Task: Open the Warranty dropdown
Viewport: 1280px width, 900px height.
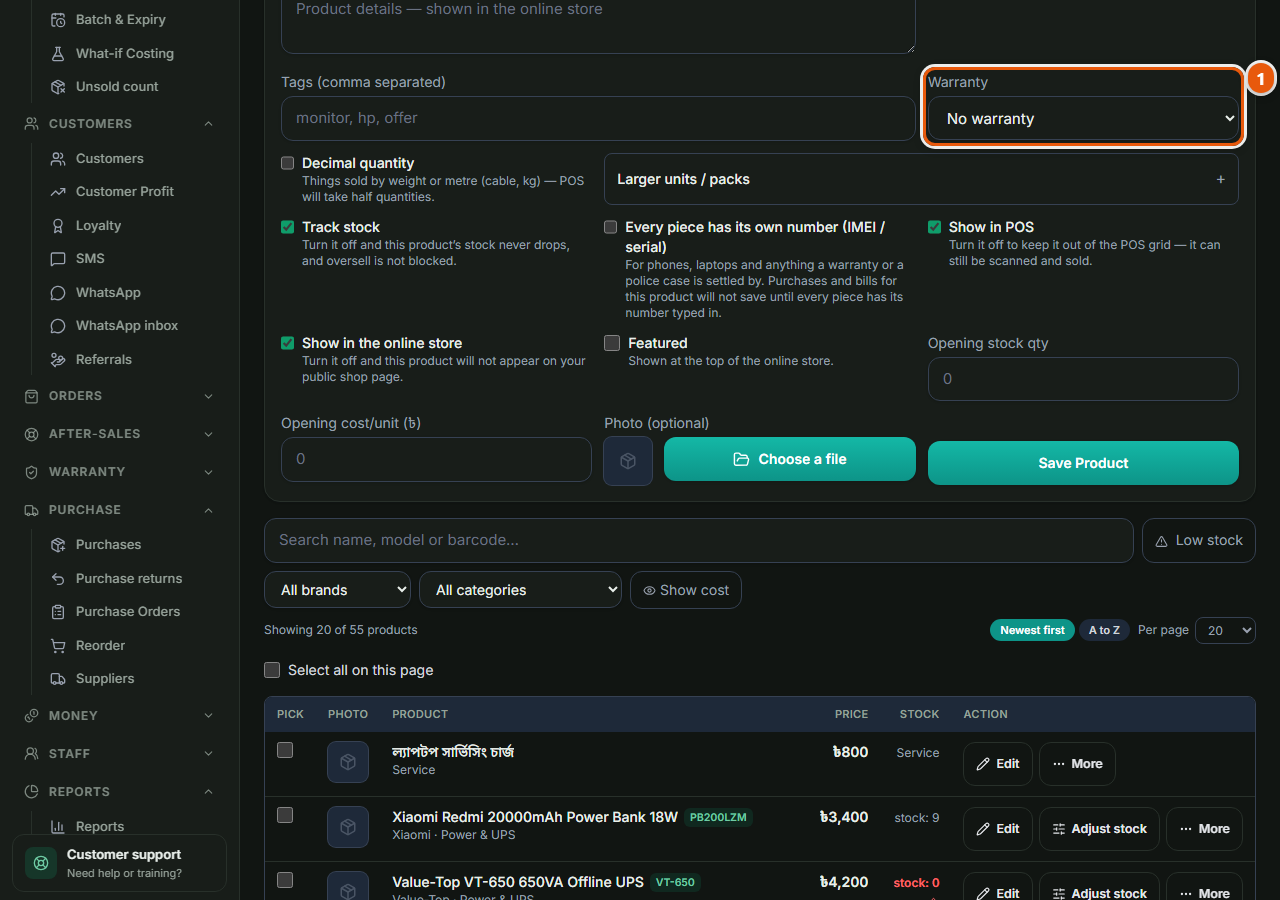Action: pos(1083,118)
